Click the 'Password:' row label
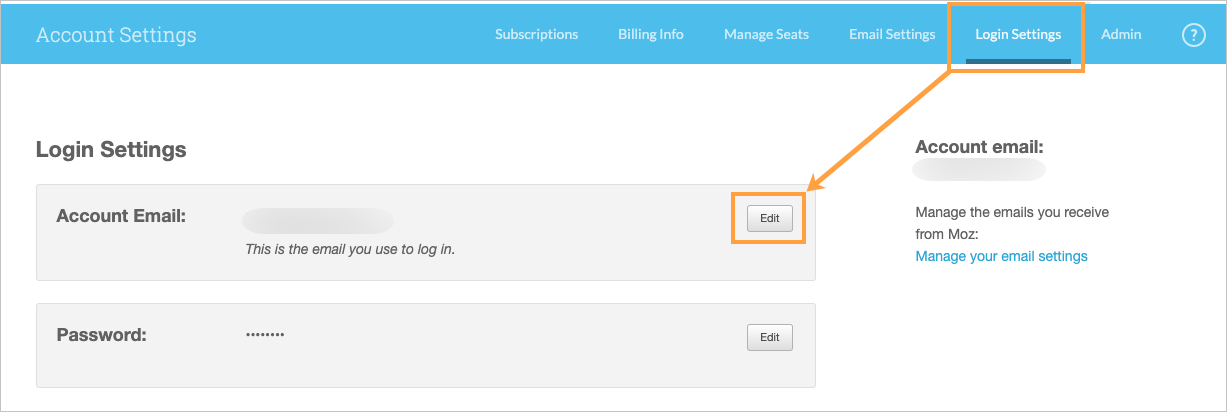 102,335
